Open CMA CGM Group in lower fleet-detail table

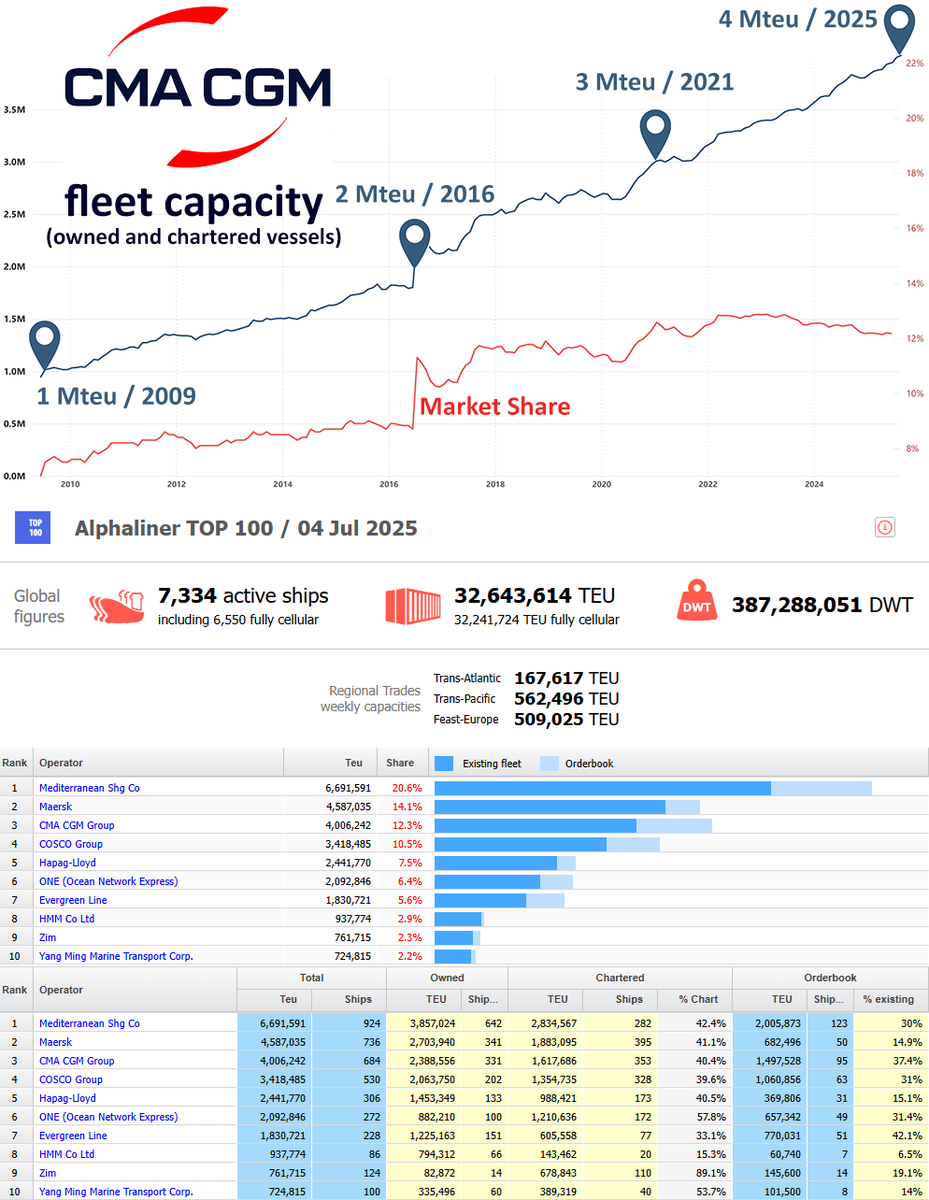coord(77,1061)
